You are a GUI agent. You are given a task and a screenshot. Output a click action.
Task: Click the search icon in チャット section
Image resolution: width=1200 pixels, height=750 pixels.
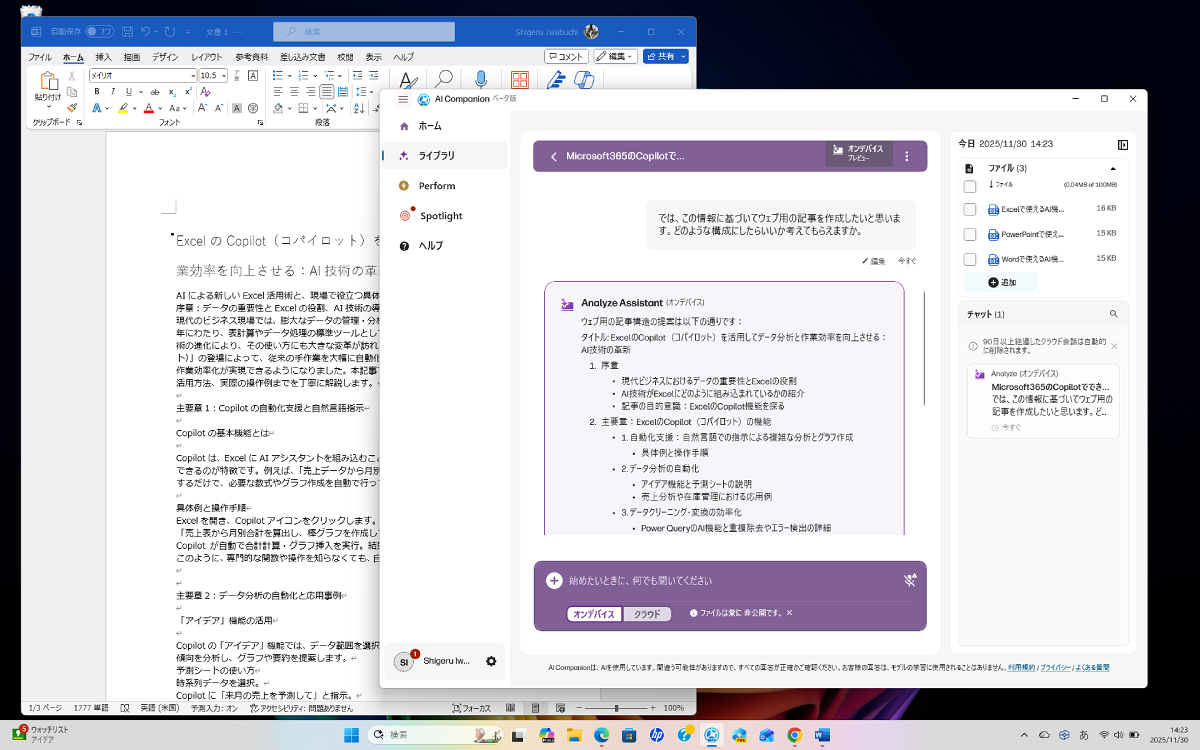pyautogui.click(x=1114, y=314)
